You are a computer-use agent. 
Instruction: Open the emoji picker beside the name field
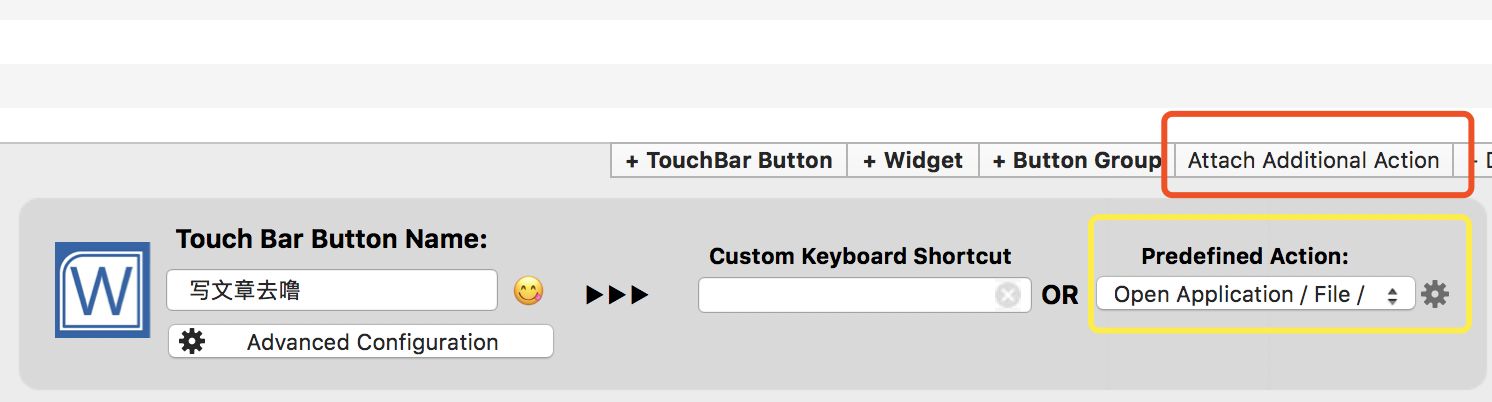pos(528,291)
